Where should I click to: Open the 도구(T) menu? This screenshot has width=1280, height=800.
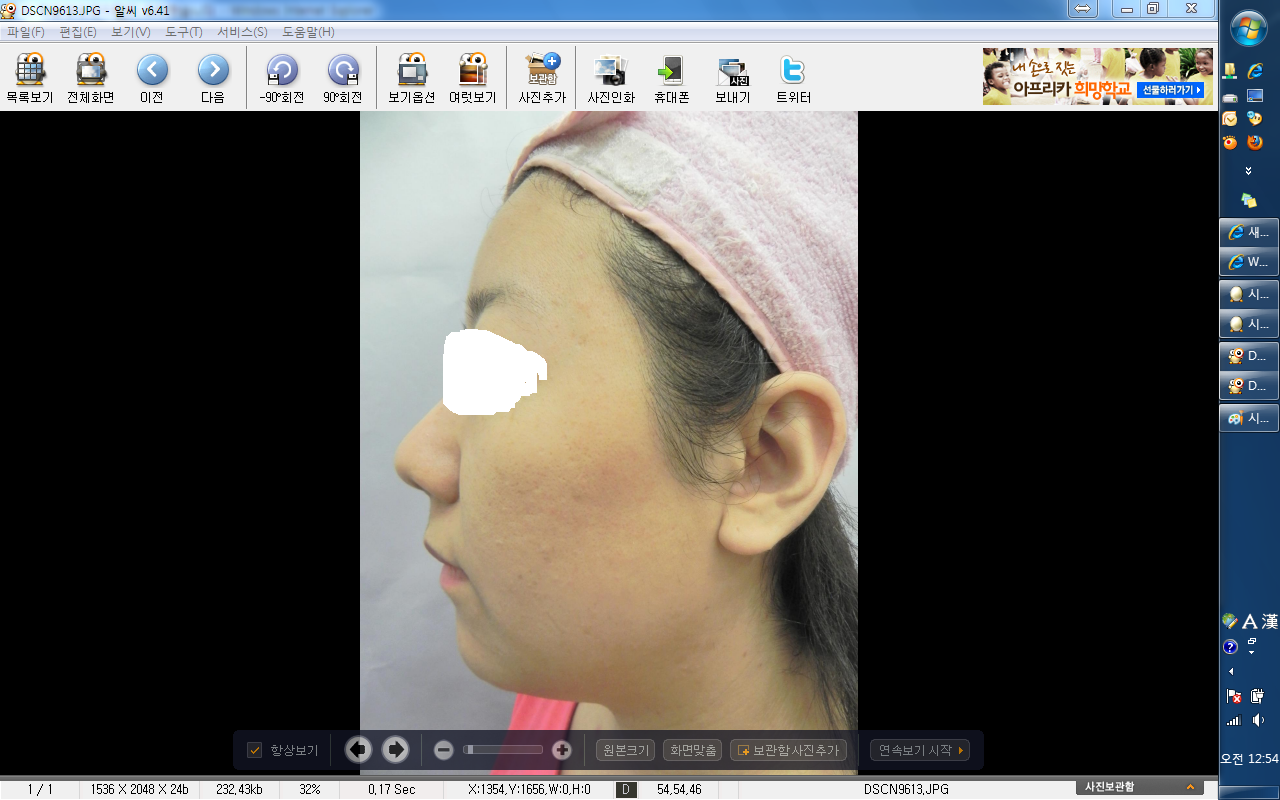(x=184, y=32)
